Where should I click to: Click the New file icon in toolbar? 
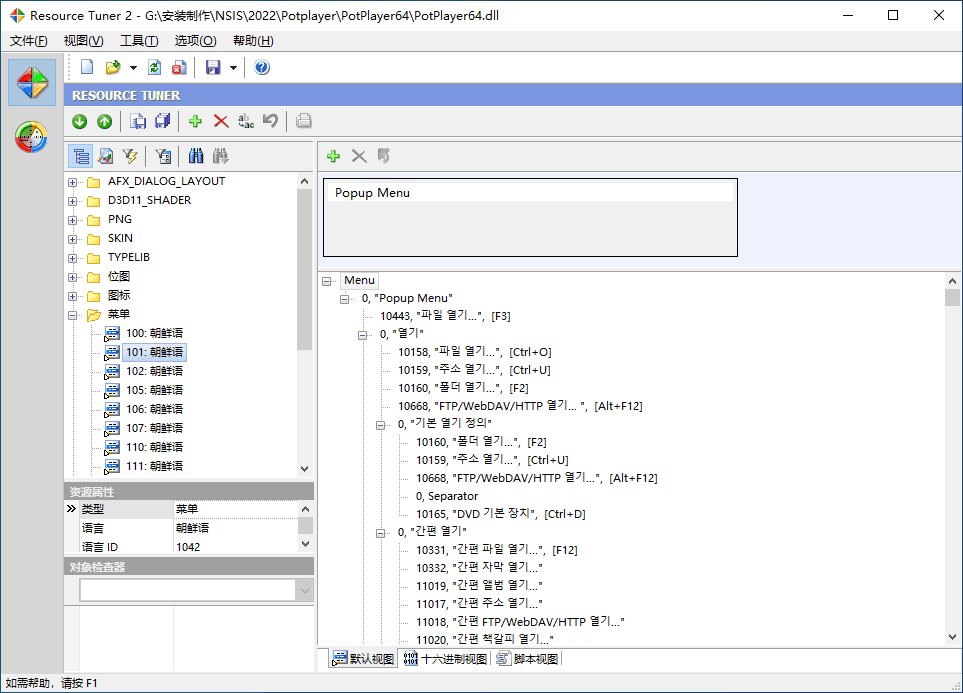pos(87,68)
